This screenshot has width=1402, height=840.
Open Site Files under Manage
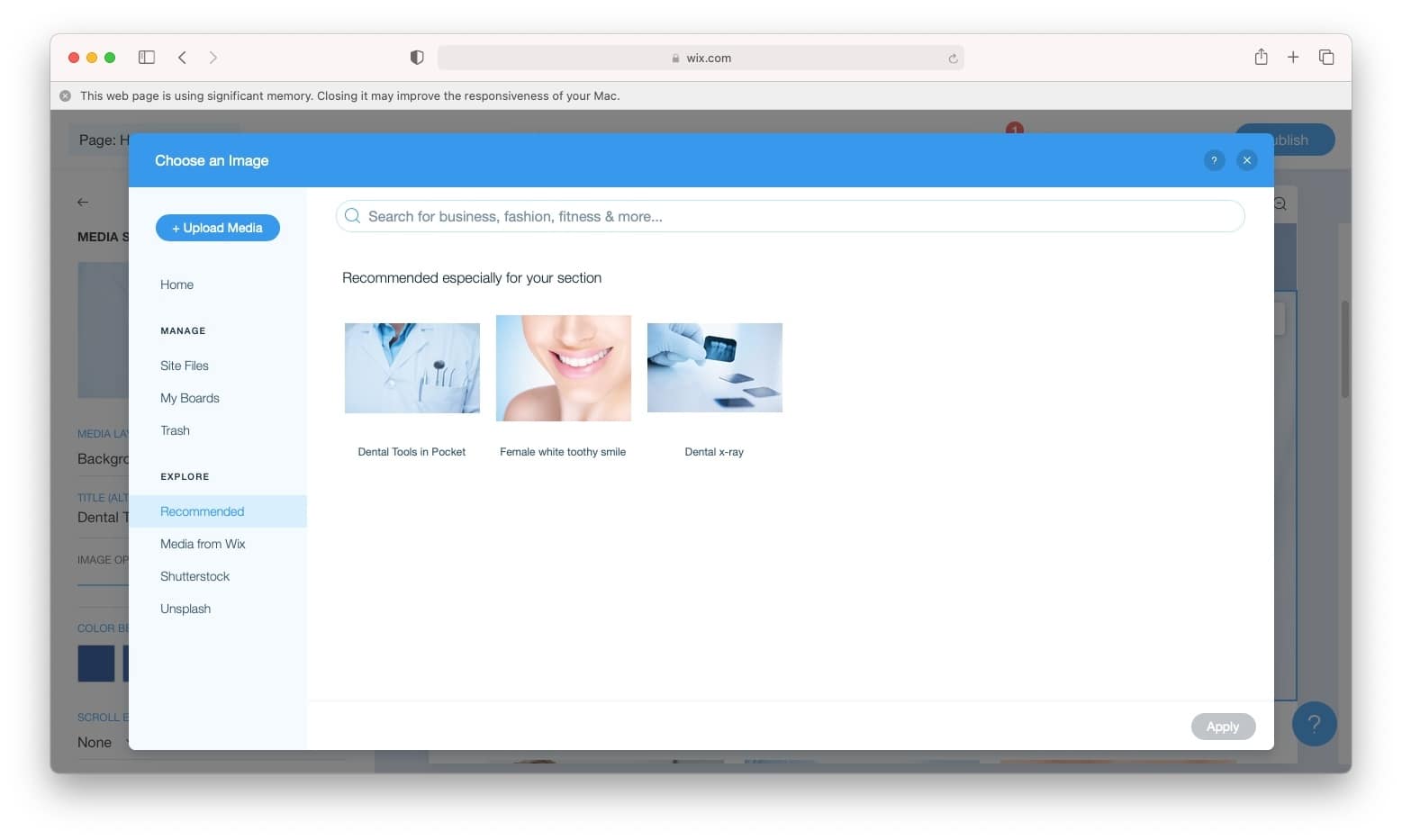(184, 366)
